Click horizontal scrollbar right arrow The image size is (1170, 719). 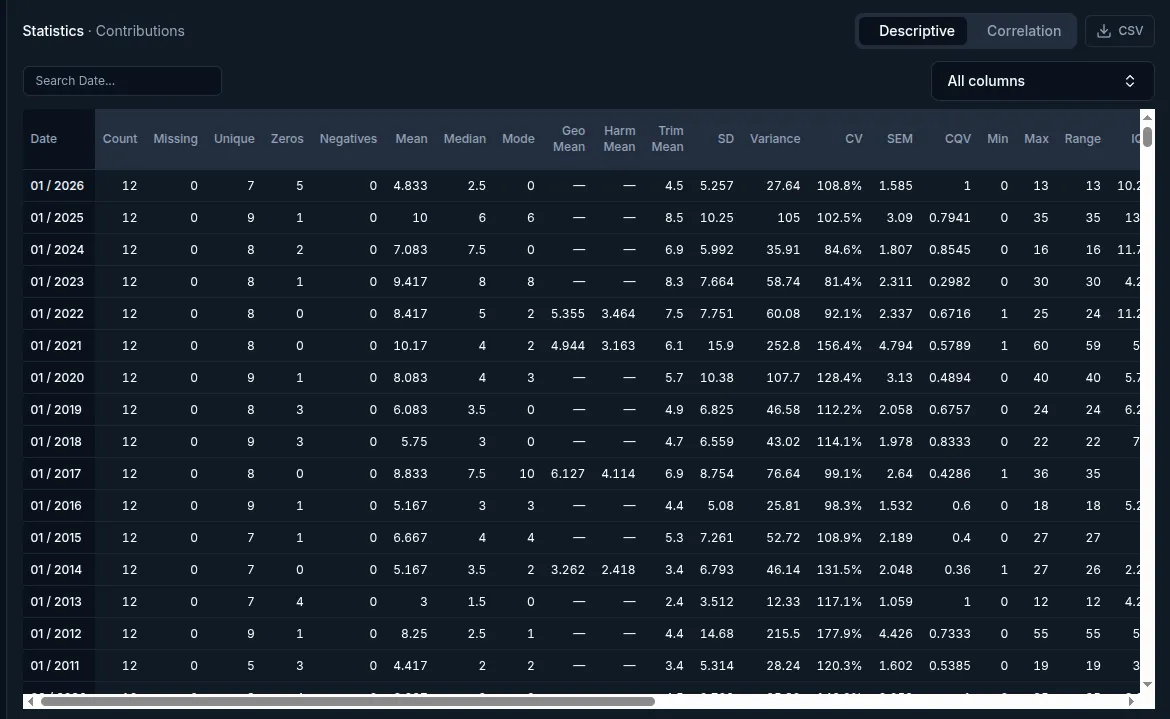(x=1131, y=701)
